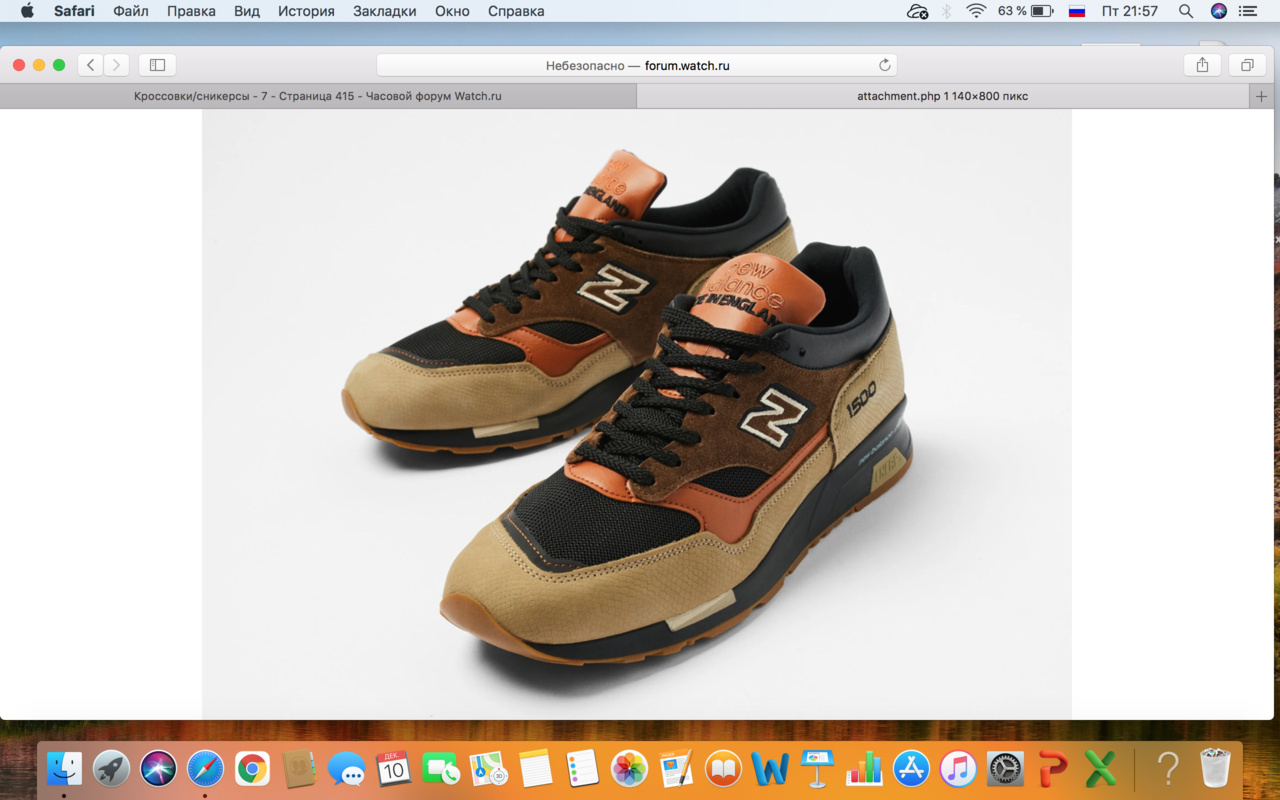Open Books from the Dock

[723, 769]
